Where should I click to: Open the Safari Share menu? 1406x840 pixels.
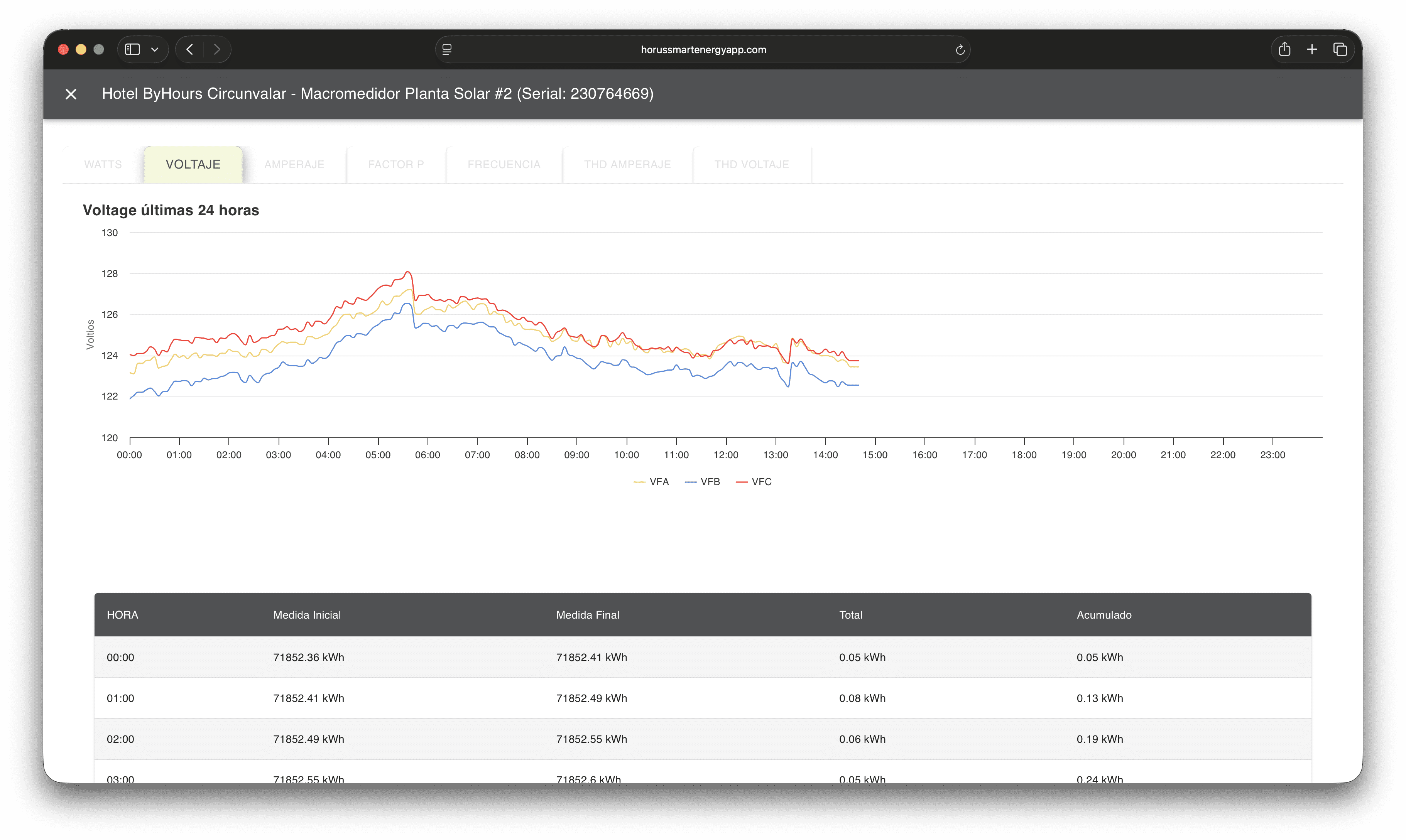(1284, 50)
